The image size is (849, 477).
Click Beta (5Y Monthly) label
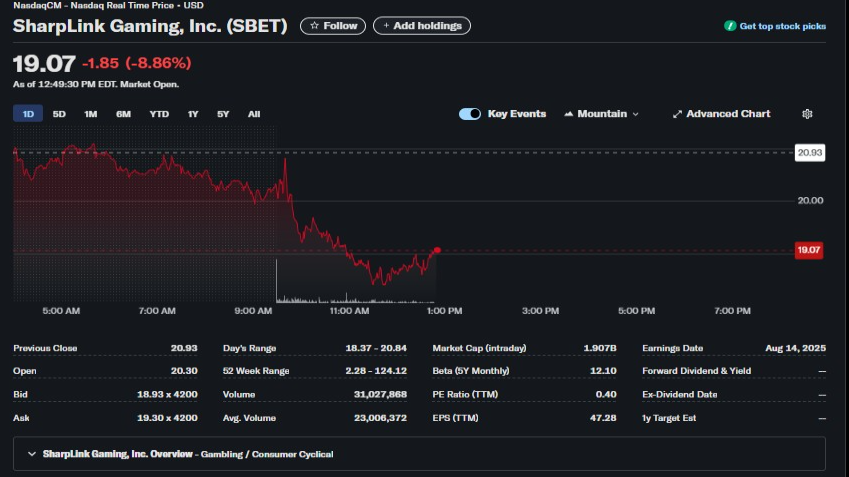coord(471,371)
